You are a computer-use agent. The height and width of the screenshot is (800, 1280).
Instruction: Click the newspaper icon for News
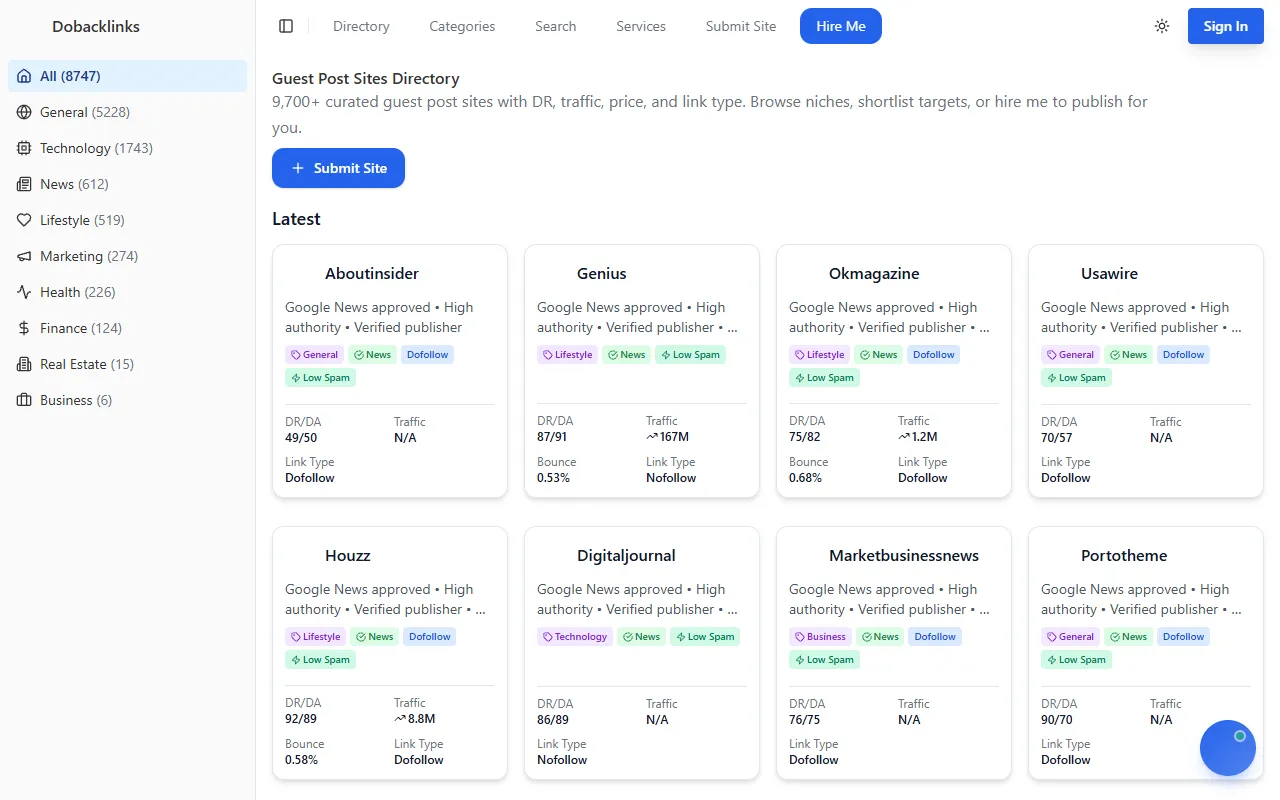(24, 184)
